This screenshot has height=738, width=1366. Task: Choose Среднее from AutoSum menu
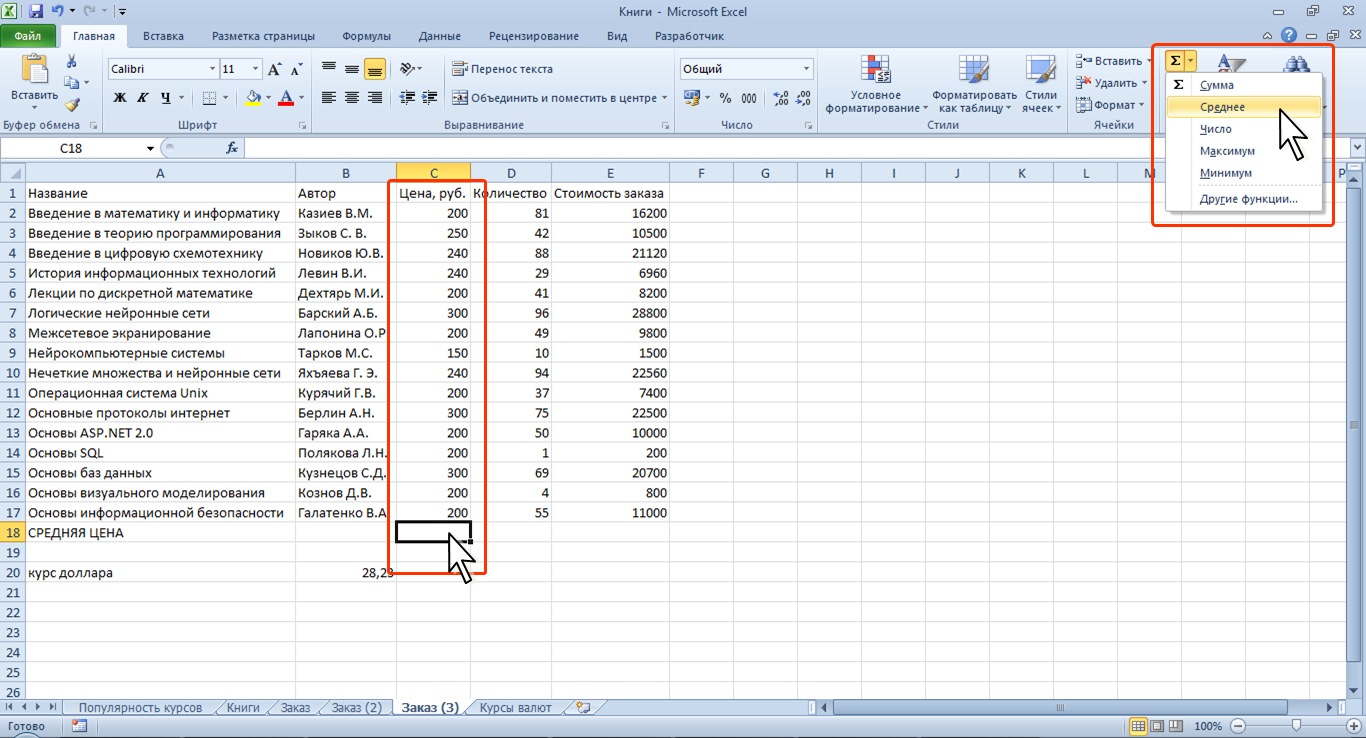click(x=1244, y=107)
